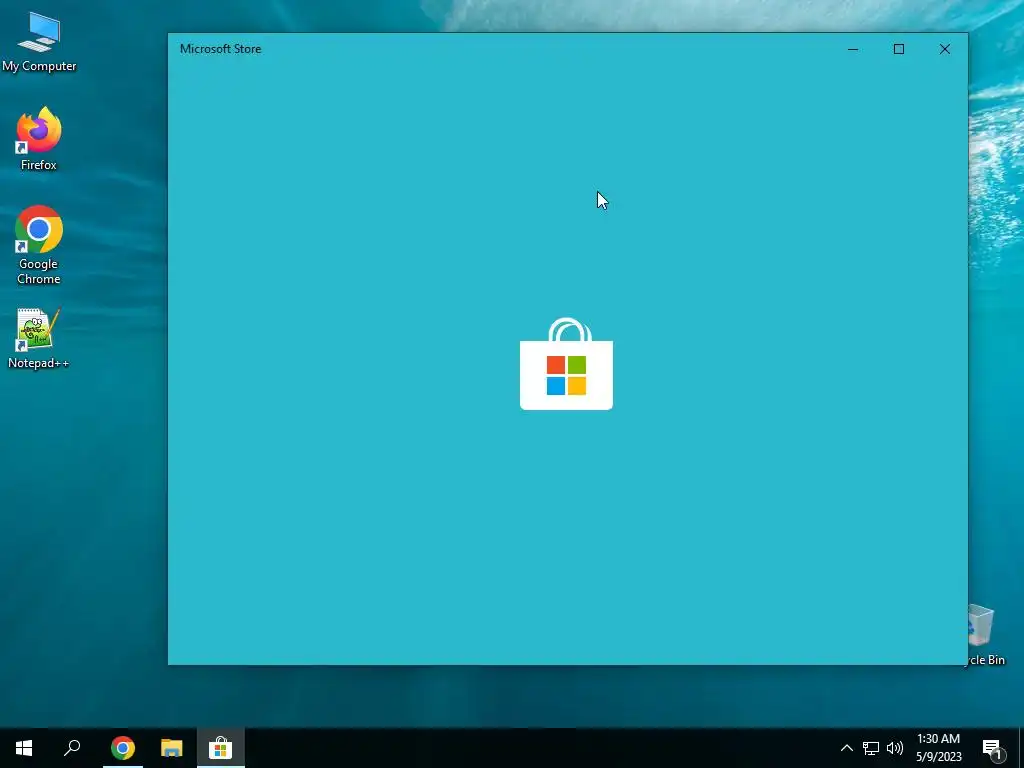1024x768 pixels.
Task: Open network status tray icon
Action: tap(871, 748)
